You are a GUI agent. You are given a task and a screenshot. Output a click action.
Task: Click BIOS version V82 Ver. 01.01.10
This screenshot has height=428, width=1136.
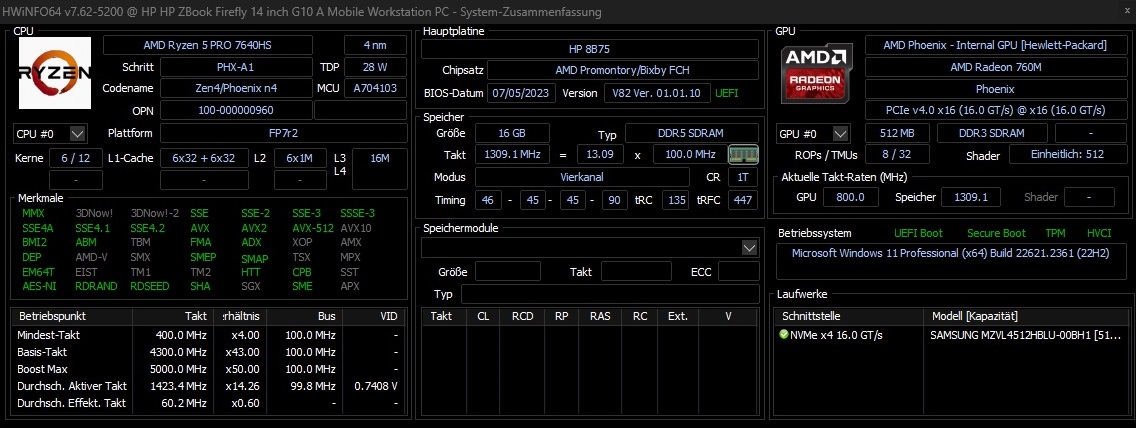pyautogui.click(x=657, y=93)
